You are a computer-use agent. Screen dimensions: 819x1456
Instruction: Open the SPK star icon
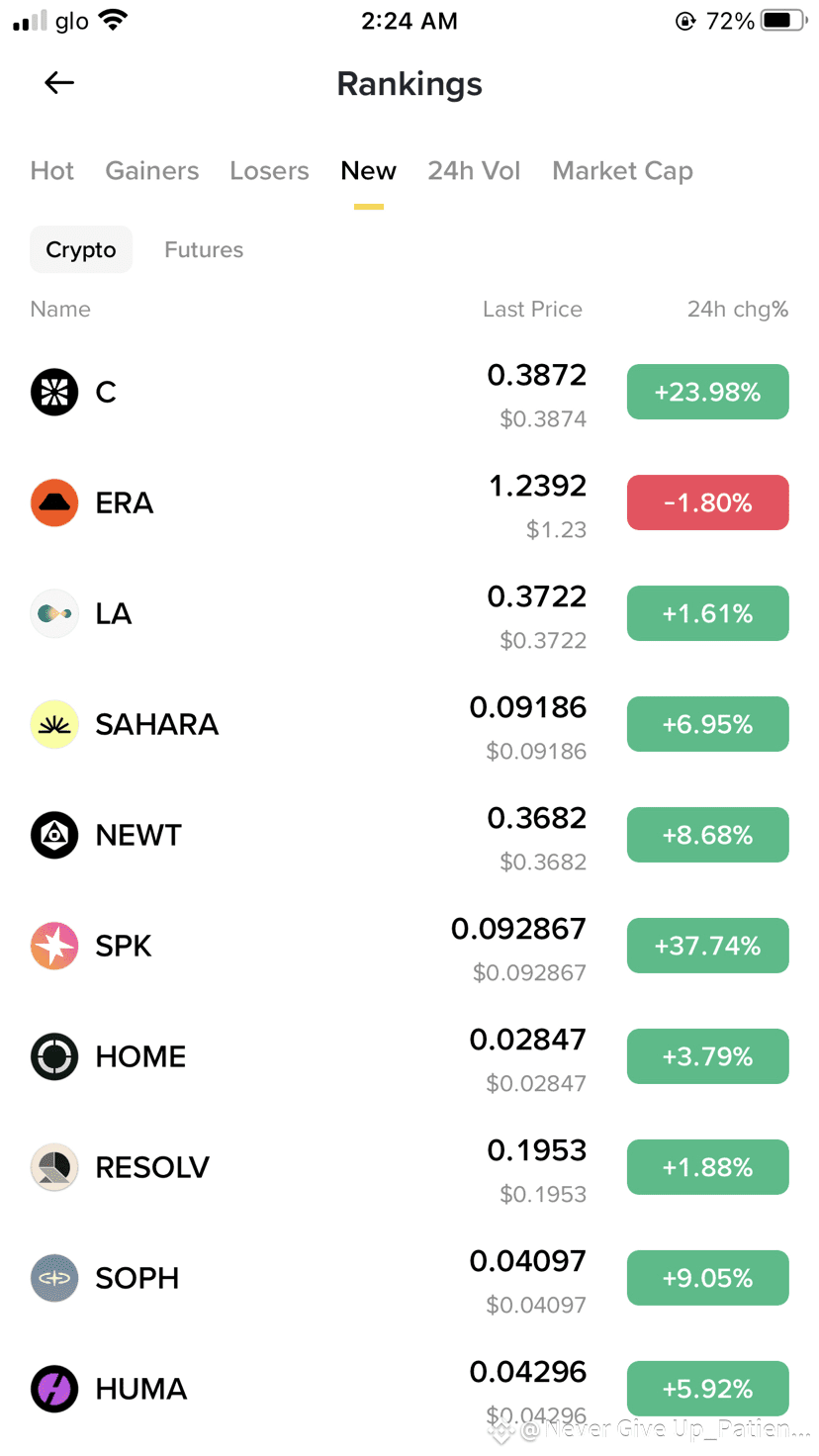pos(54,946)
